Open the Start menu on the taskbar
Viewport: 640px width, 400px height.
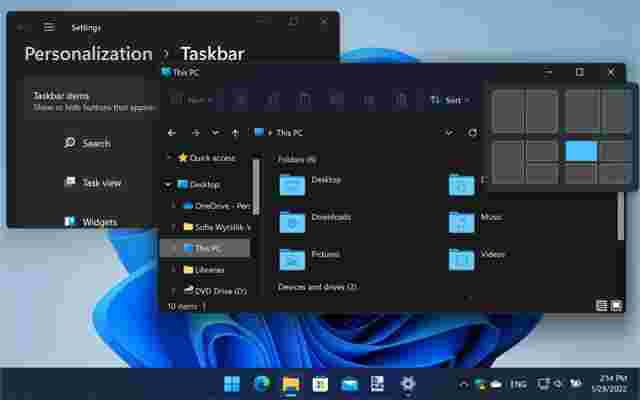232,384
